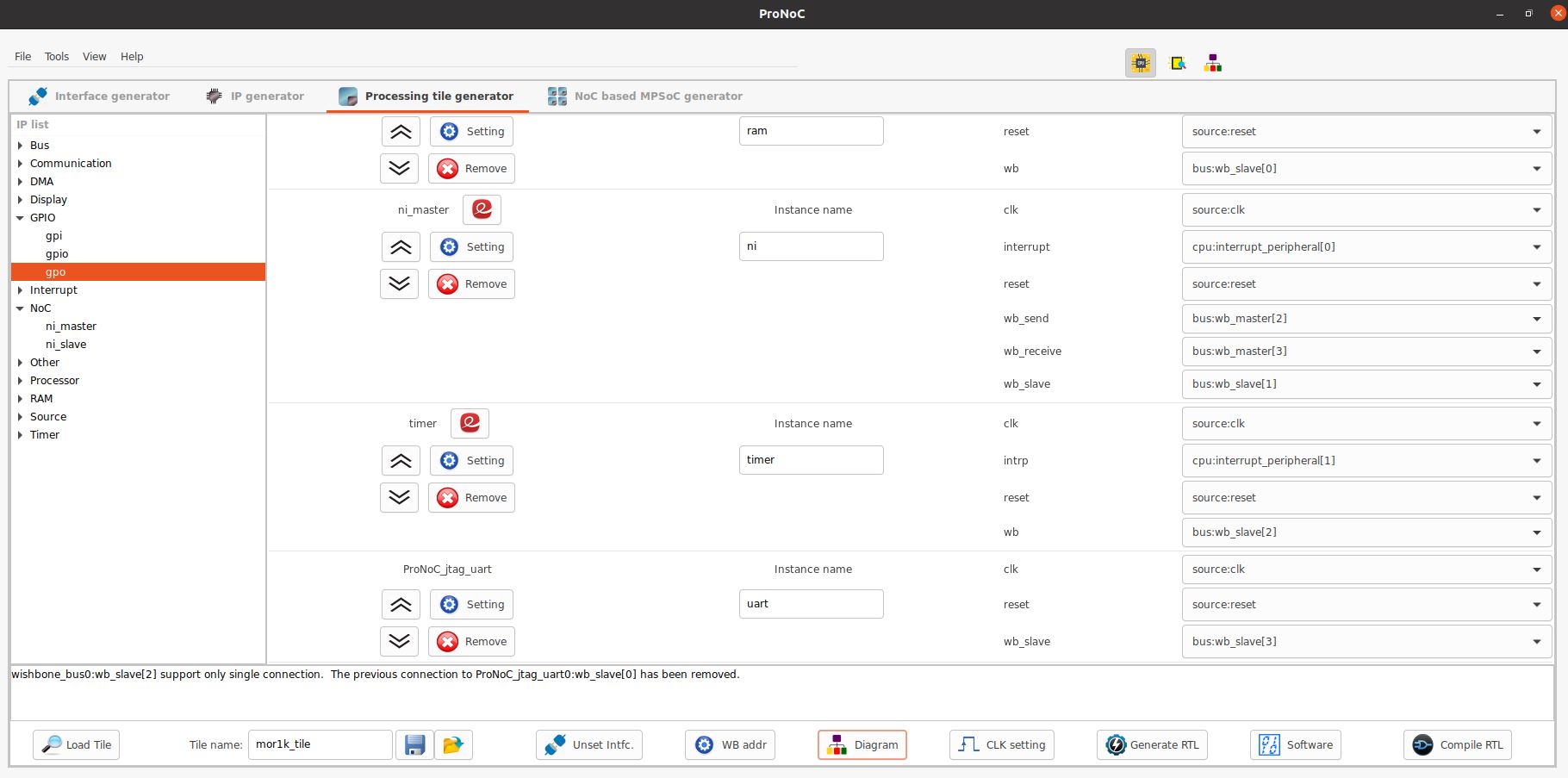Open Setting for ni_master
1568x778 pixels.
471,247
